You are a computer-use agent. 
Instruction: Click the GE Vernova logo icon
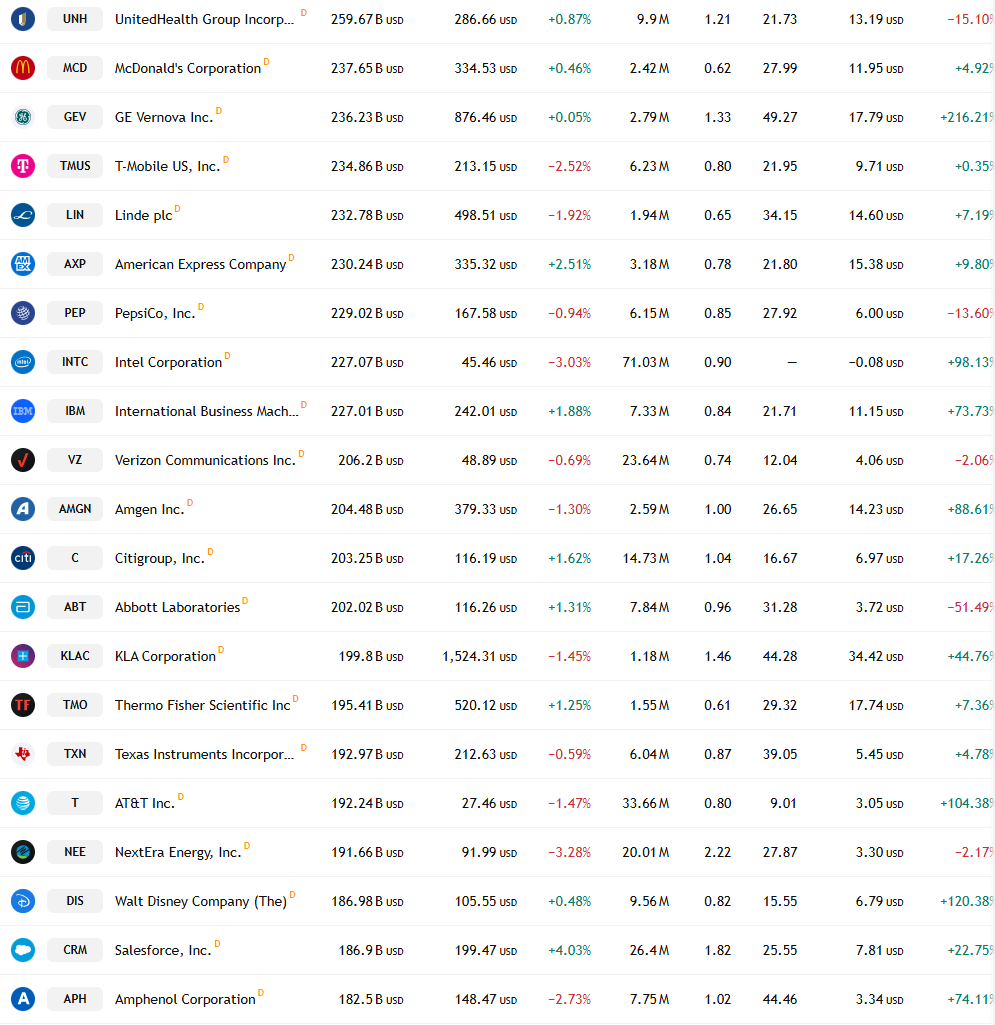[x=23, y=117]
